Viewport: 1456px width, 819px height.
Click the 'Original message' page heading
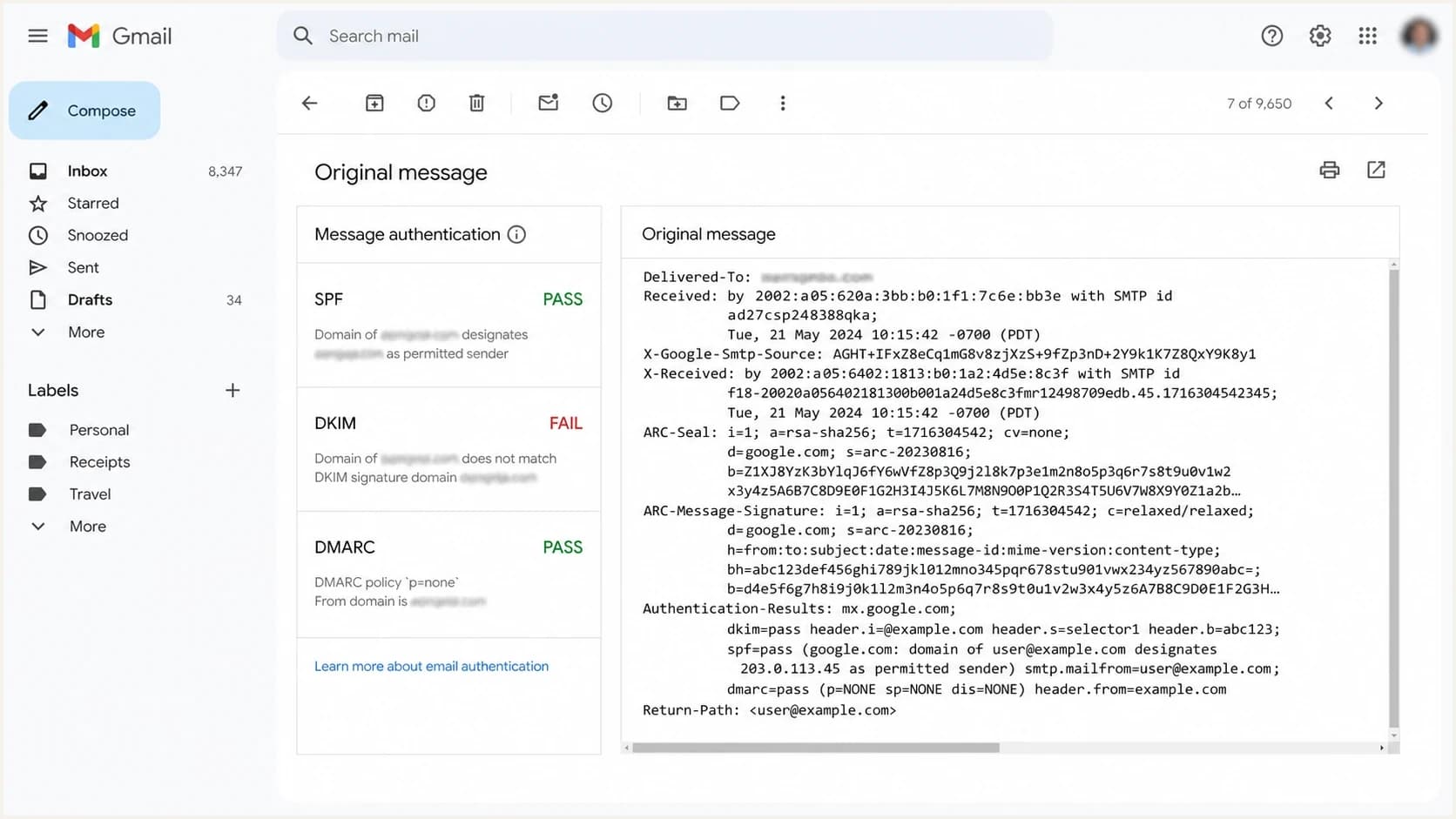(x=401, y=172)
